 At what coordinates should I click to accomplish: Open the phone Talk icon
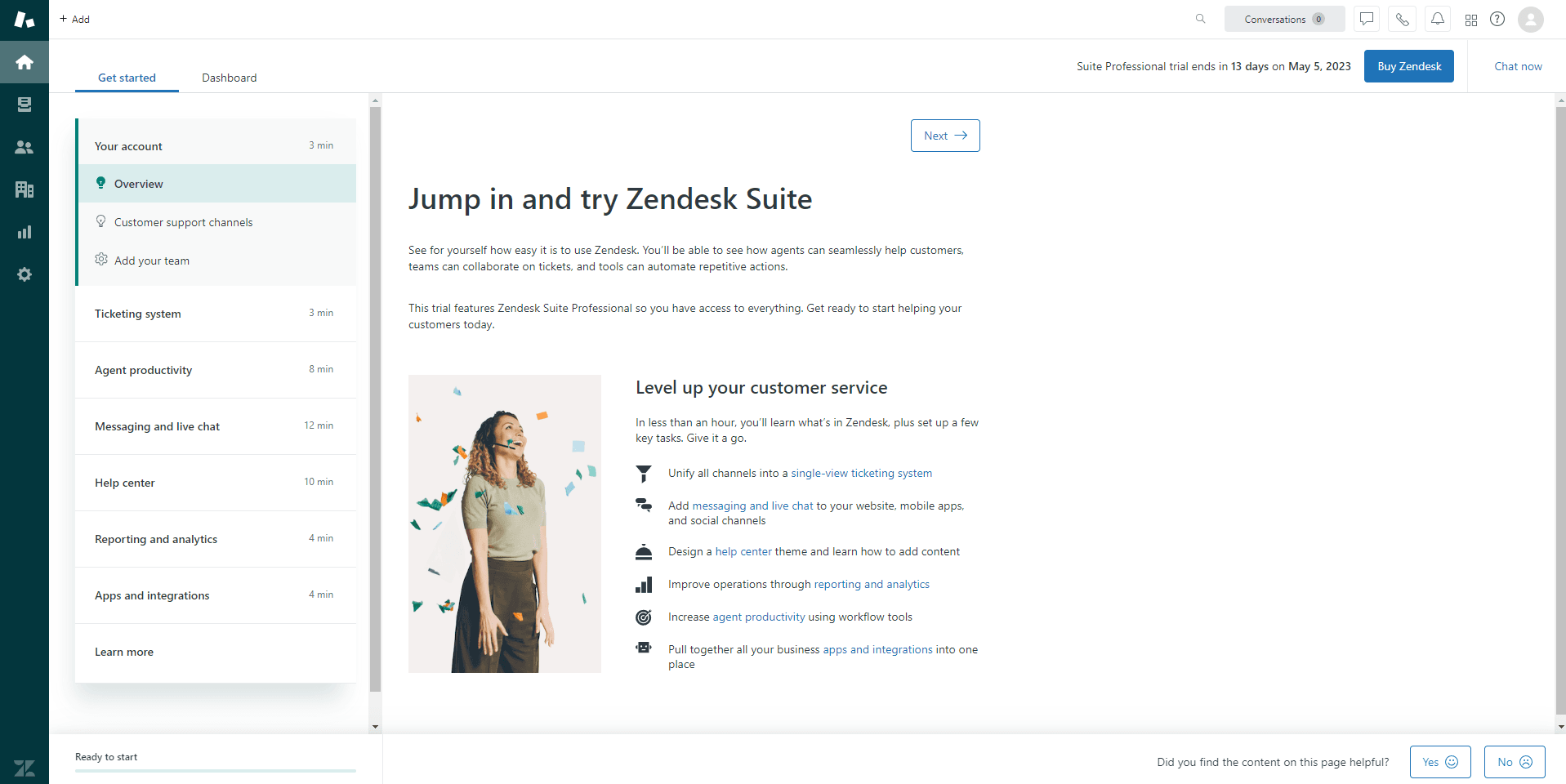(1402, 19)
